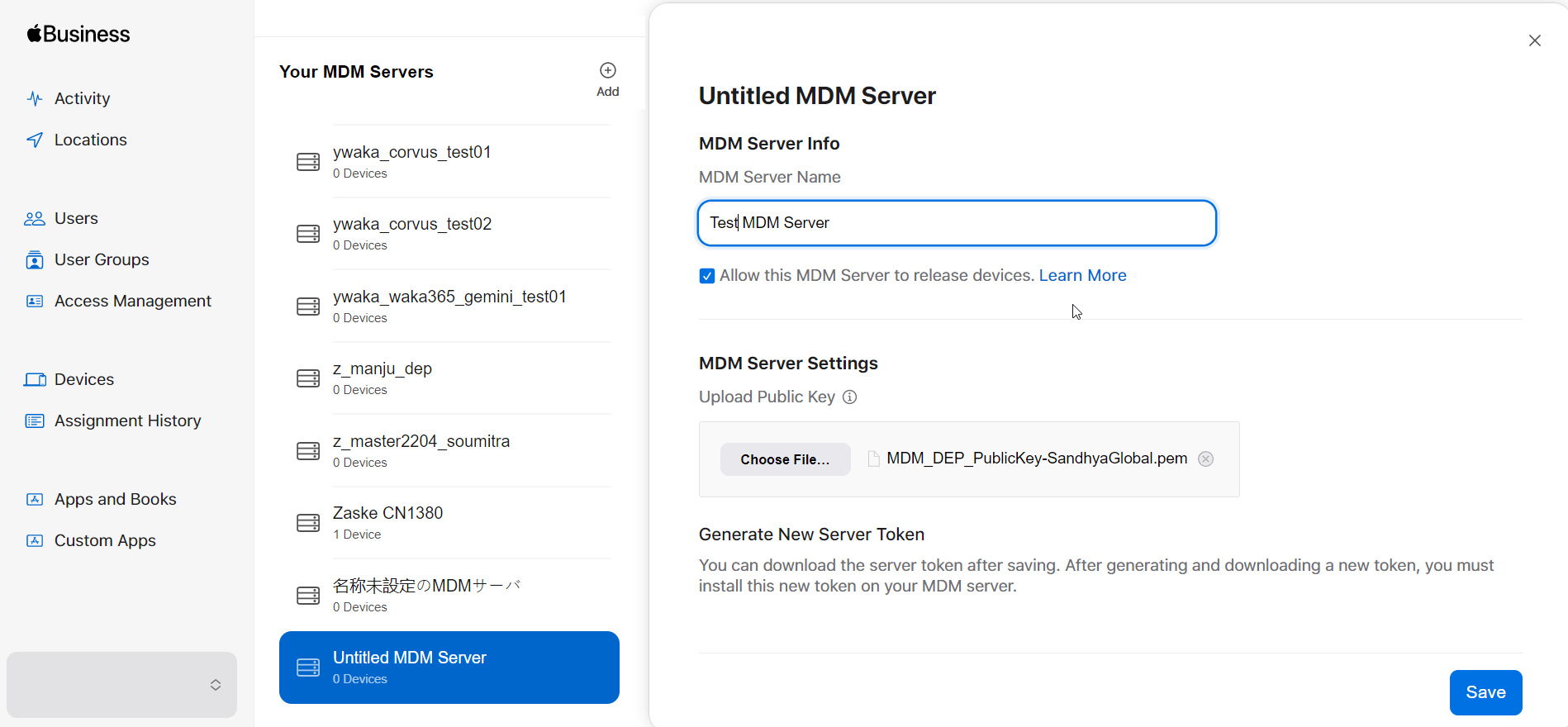Select ywaka_corvus_test01 server name

[x=412, y=152]
